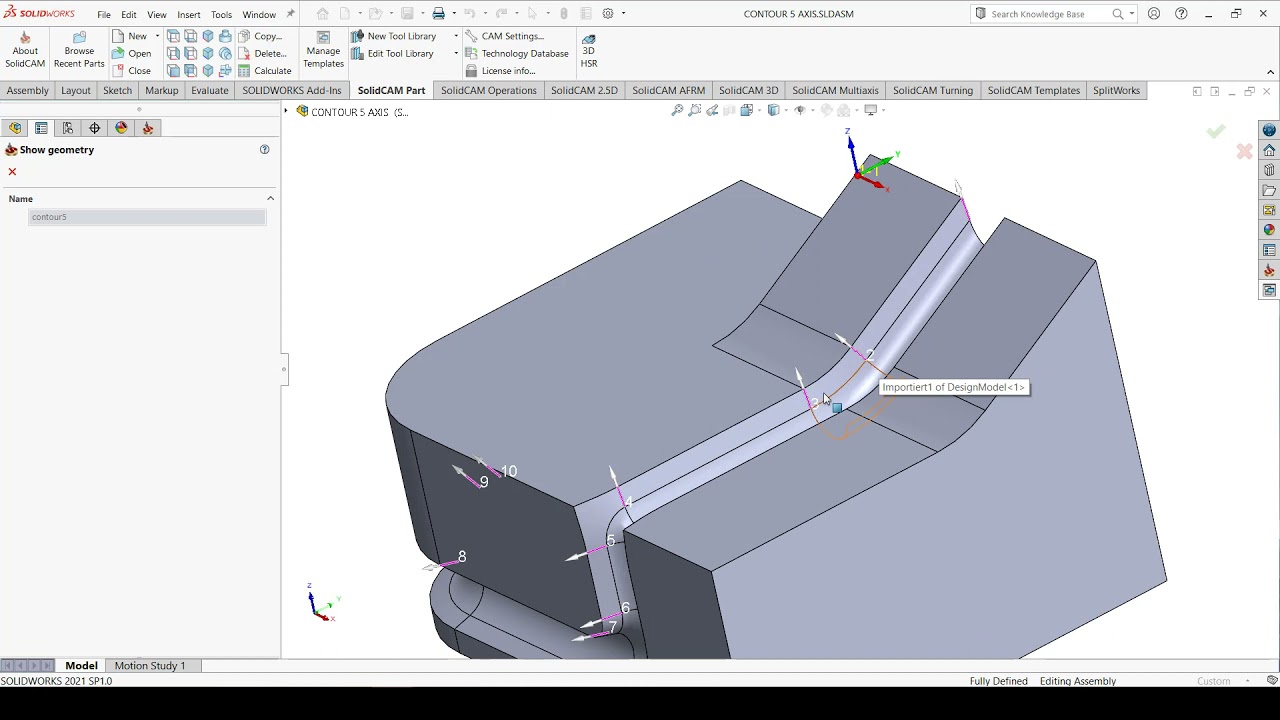Launch the 3D HSR tool
Screen dimensions: 1280x720
[589, 50]
